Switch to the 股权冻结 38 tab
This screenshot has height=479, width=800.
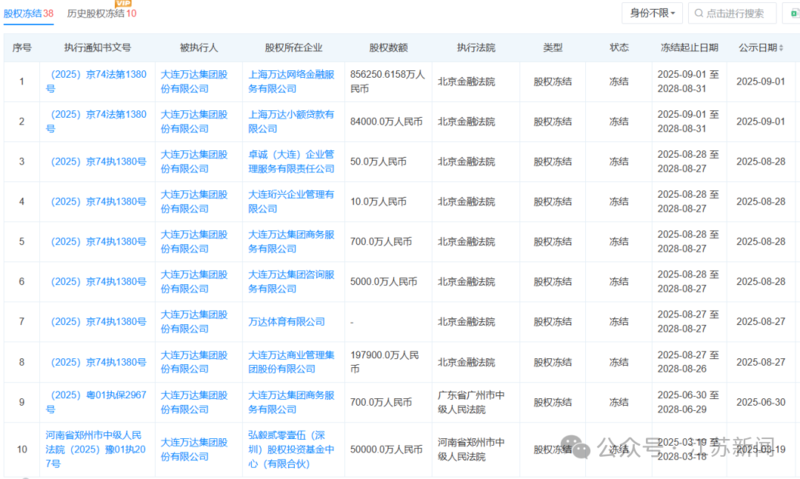[29, 13]
